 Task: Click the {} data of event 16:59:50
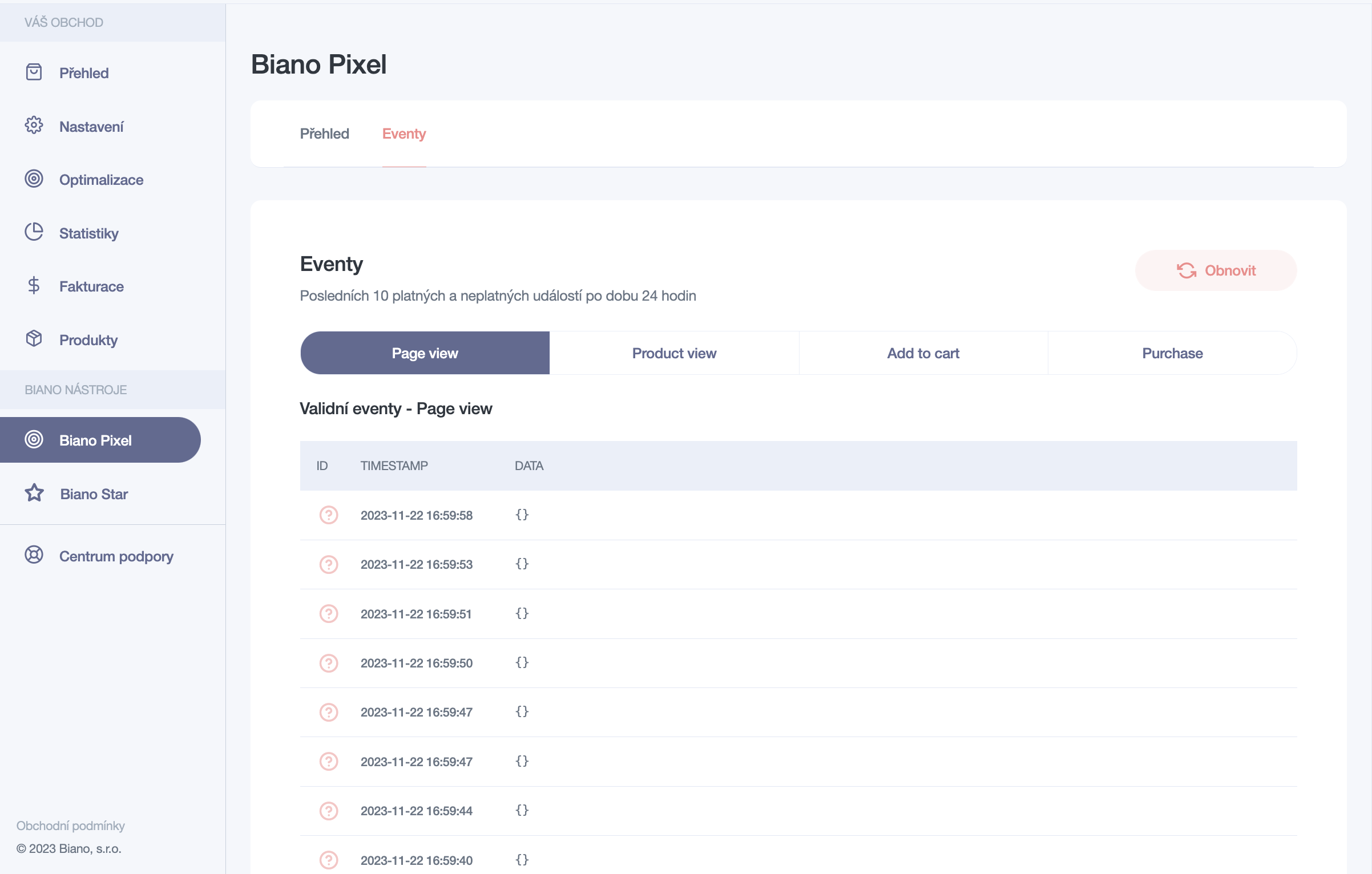tap(522, 662)
